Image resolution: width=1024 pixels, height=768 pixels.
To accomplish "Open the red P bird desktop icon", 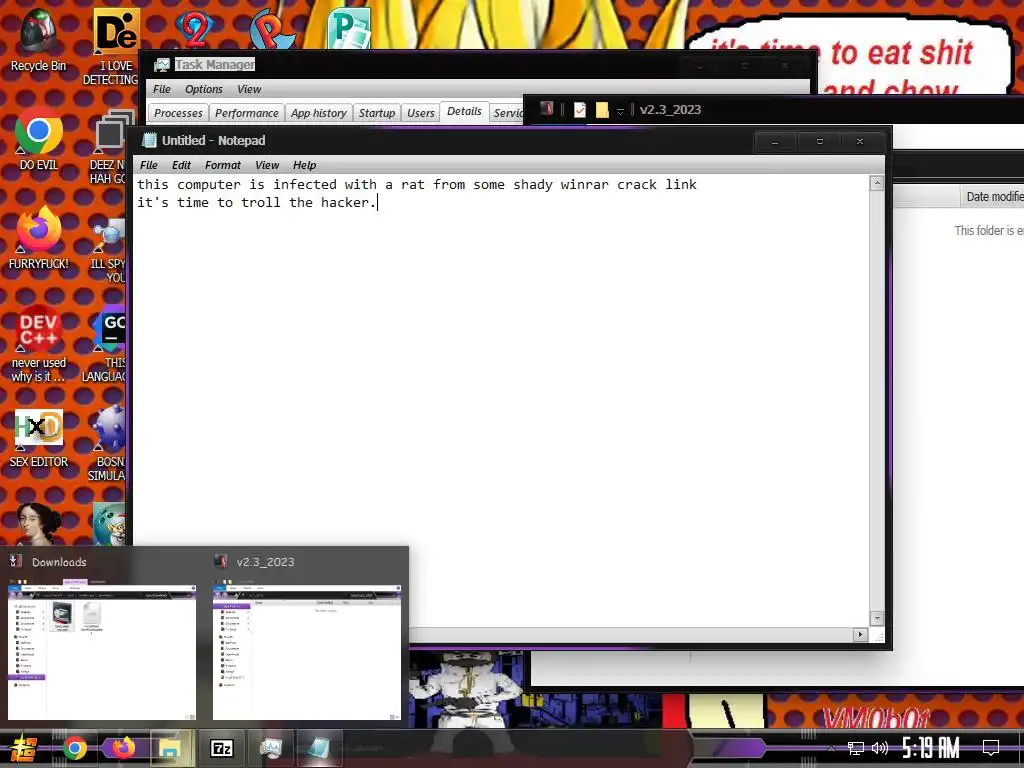I will tap(272, 29).
